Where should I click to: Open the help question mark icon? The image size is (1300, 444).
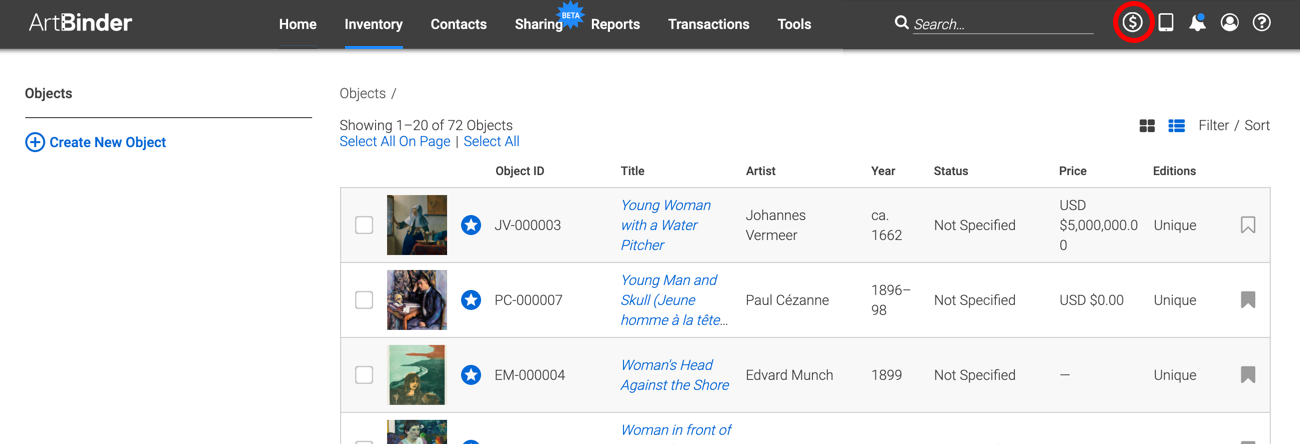pos(1262,22)
